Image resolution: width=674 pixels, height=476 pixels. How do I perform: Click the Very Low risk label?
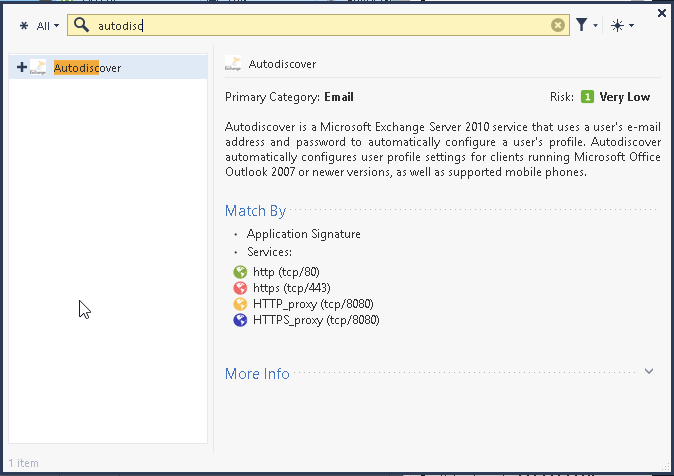625,97
